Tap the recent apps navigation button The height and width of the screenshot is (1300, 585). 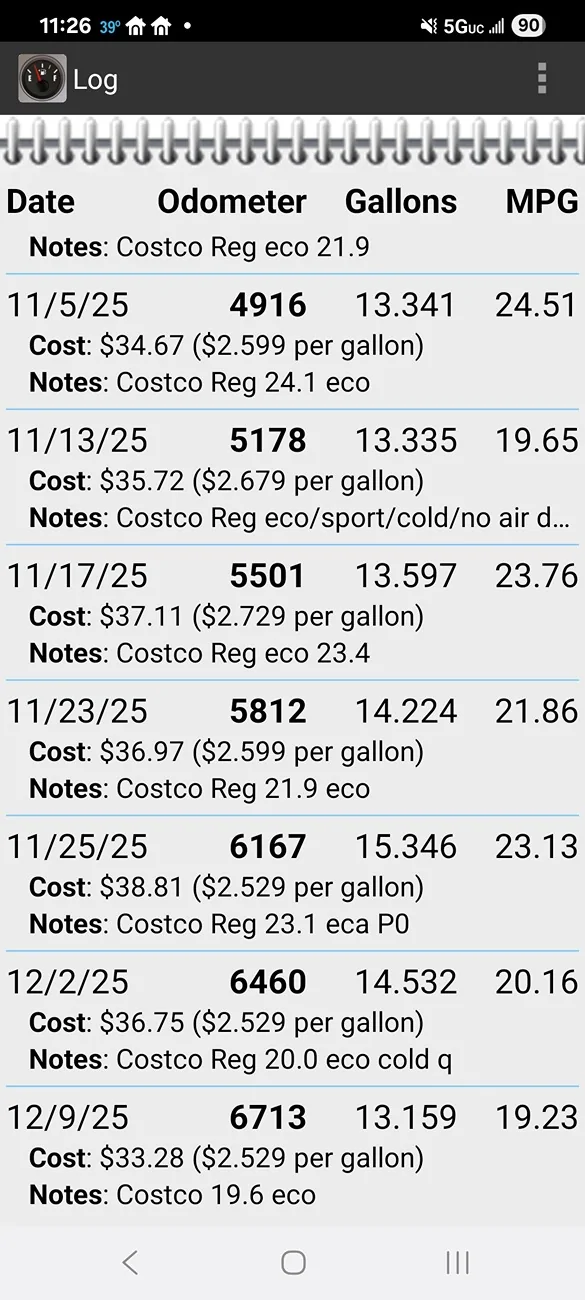(457, 1263)
